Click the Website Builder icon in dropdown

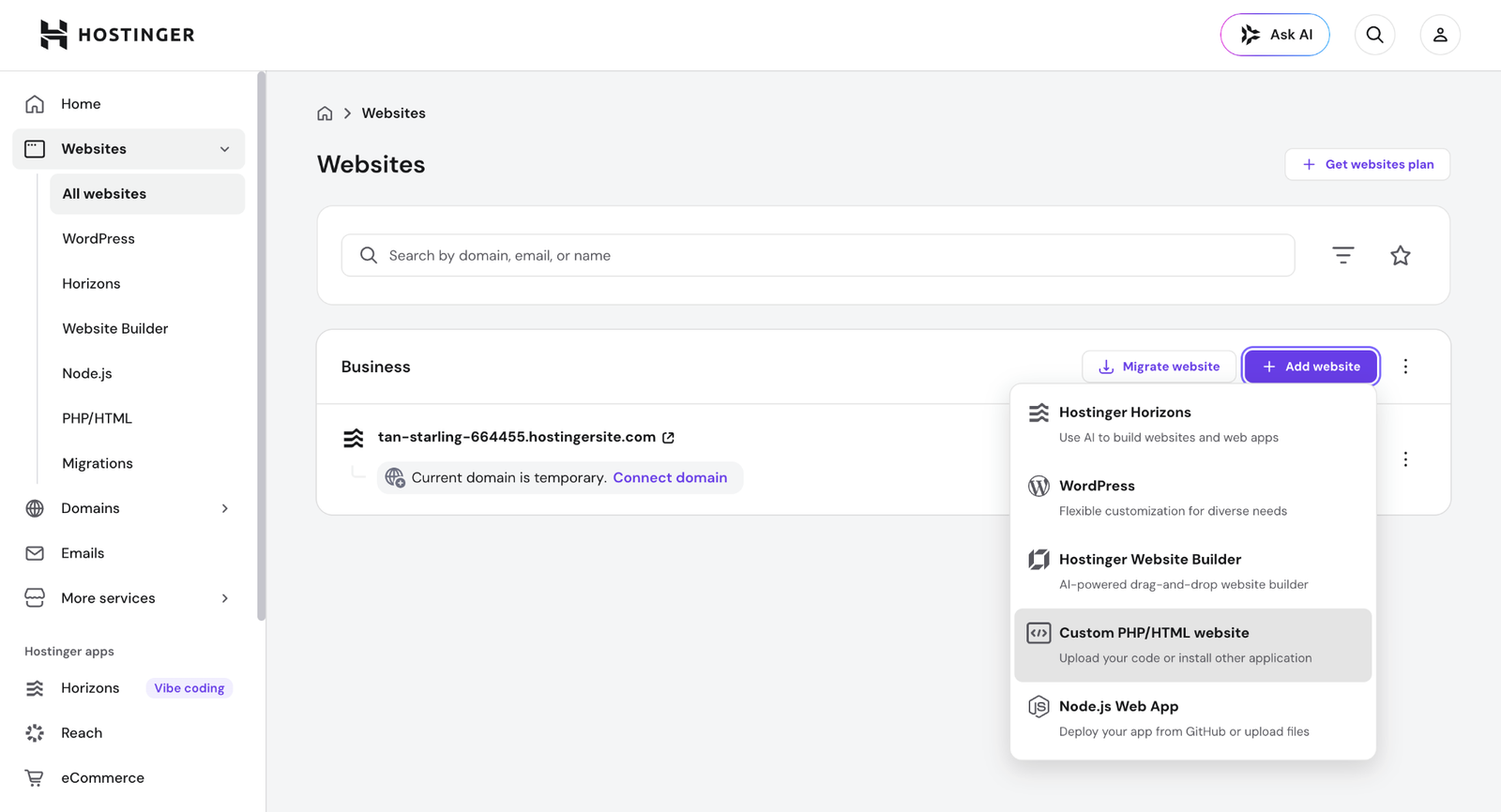pos(1039,560)
